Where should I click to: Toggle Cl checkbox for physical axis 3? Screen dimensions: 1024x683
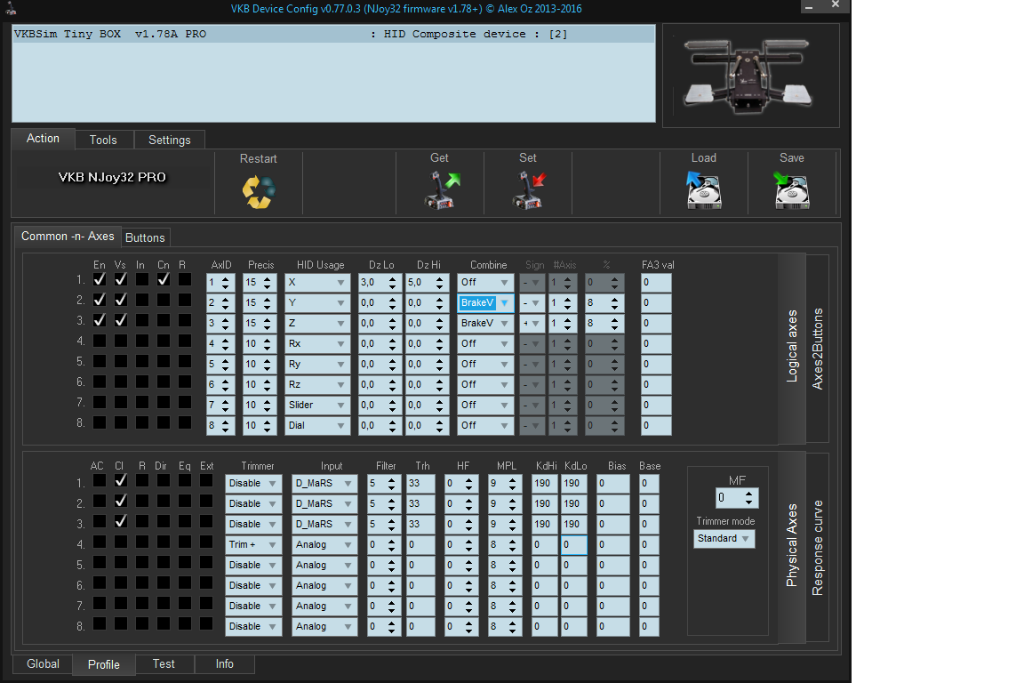click(121, 521)
